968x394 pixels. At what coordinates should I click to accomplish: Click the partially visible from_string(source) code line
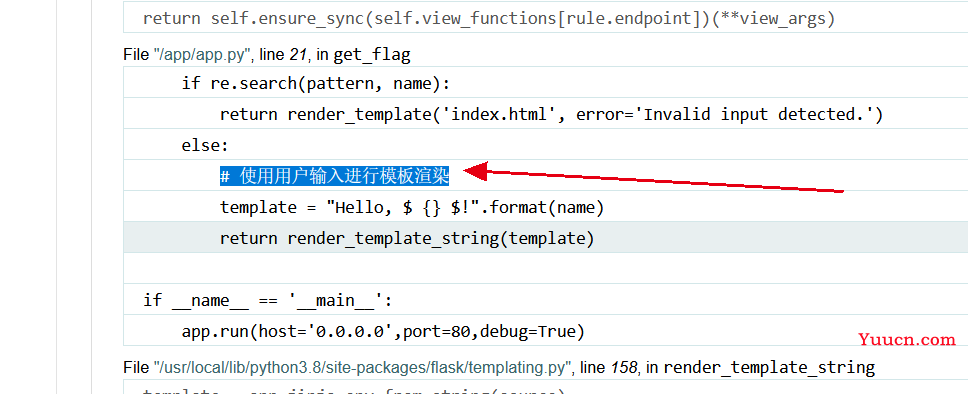click(545, 388)
